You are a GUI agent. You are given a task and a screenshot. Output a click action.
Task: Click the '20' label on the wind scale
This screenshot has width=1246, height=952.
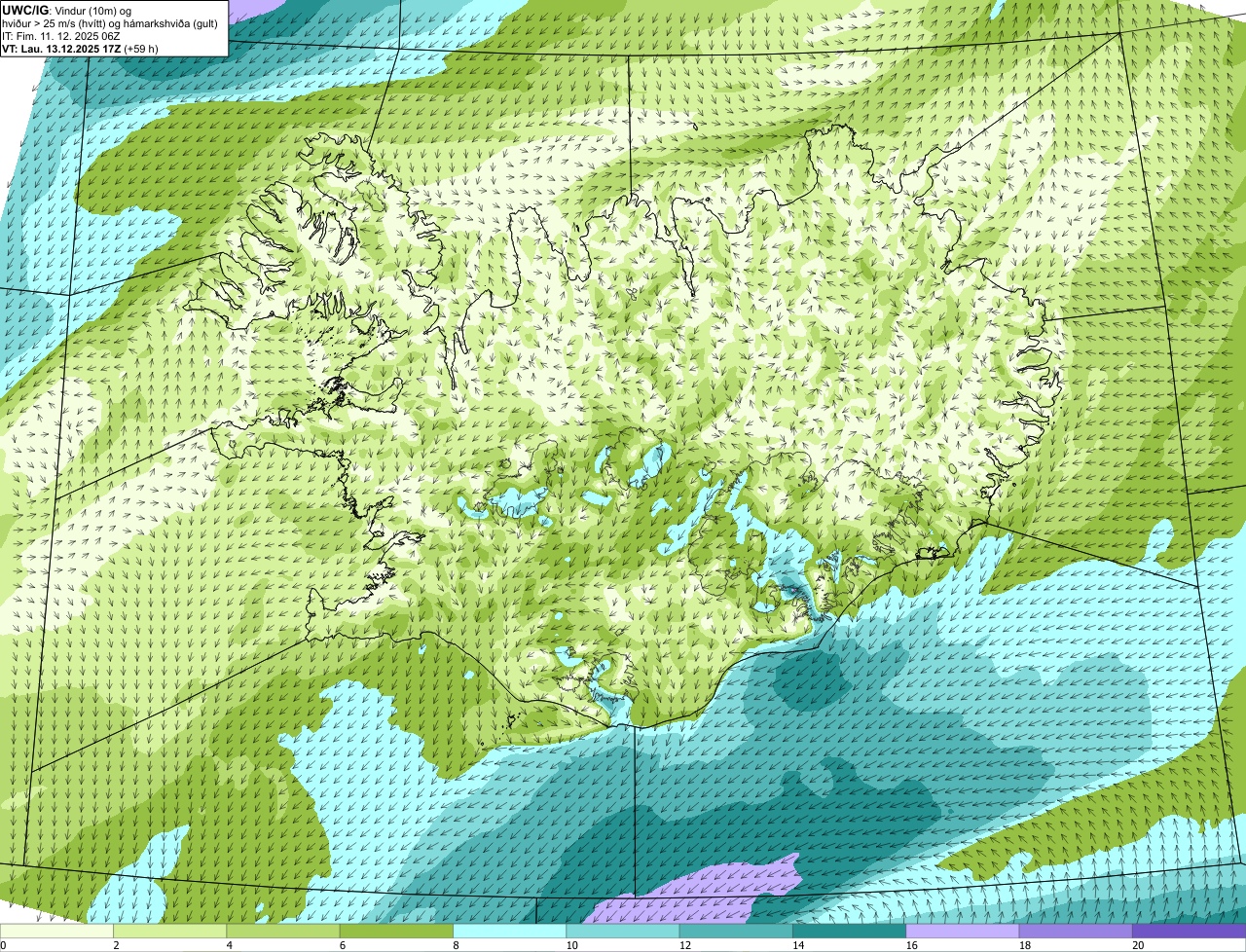1137,945
